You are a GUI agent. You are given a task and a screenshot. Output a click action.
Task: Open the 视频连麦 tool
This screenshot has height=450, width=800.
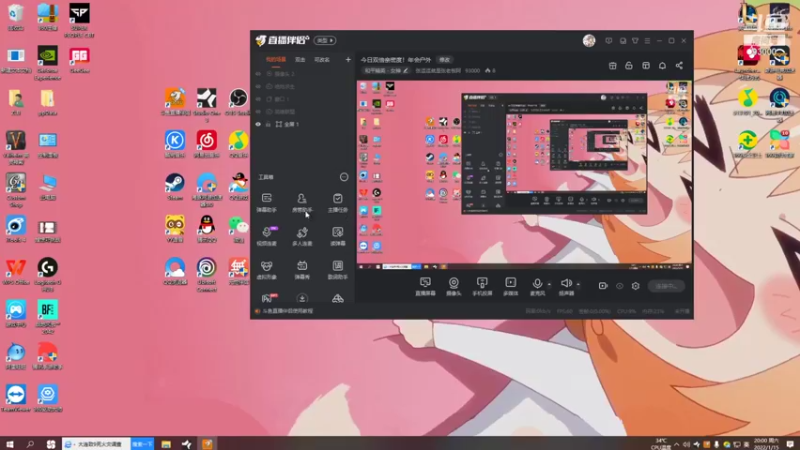[x=266, y=236]
